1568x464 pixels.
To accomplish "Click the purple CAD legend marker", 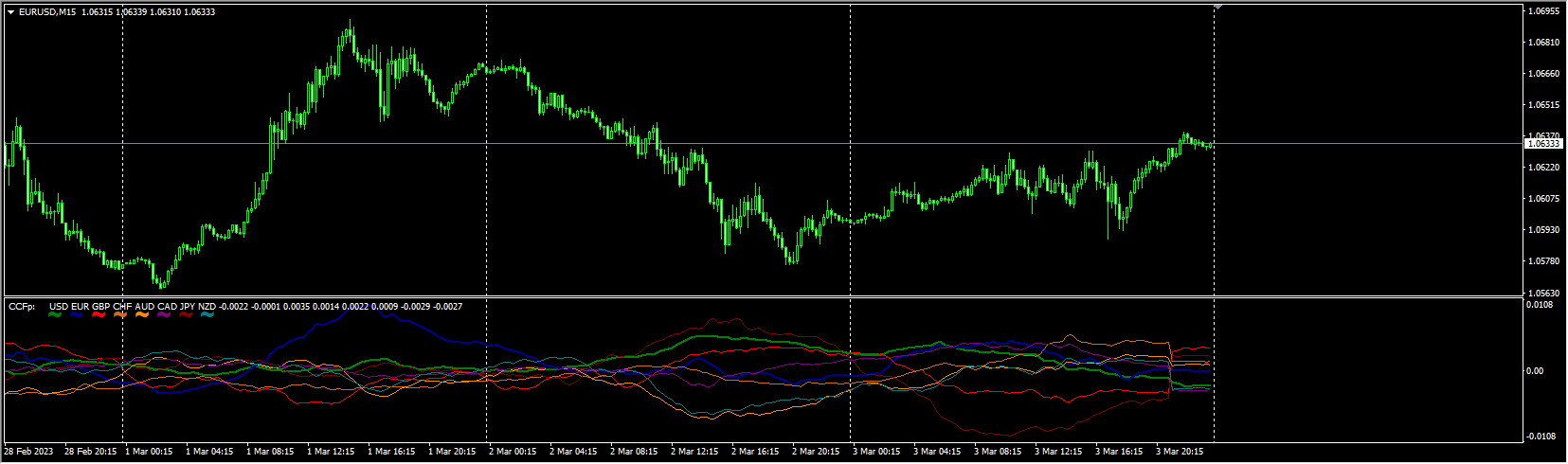I will (x=165, y=314).
